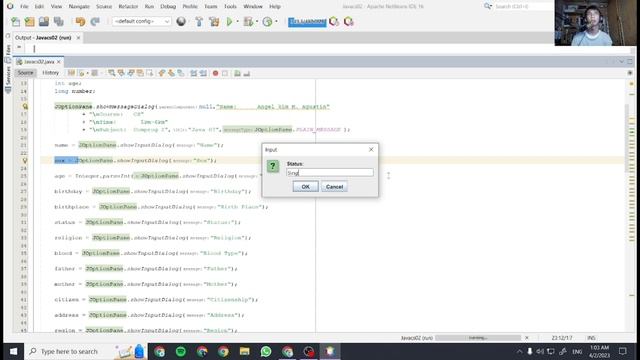Click the green Run Project button

(x=229, y=22)
